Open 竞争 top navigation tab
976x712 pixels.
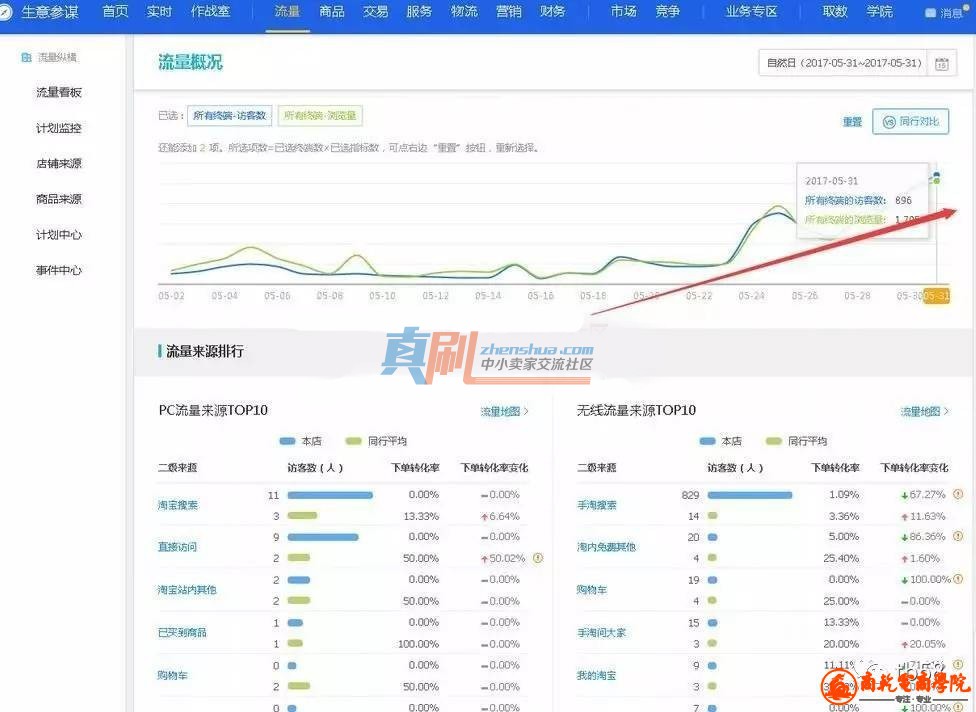tap(667, 12)
